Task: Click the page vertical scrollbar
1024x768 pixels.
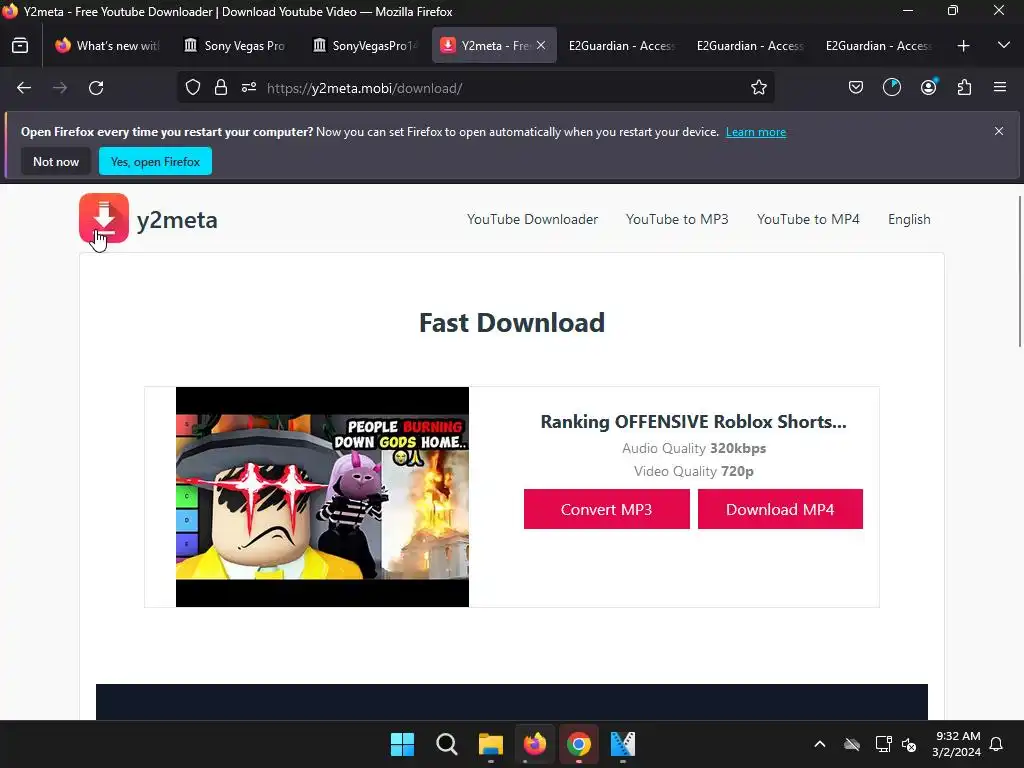Action: [x=1019, y=272]
